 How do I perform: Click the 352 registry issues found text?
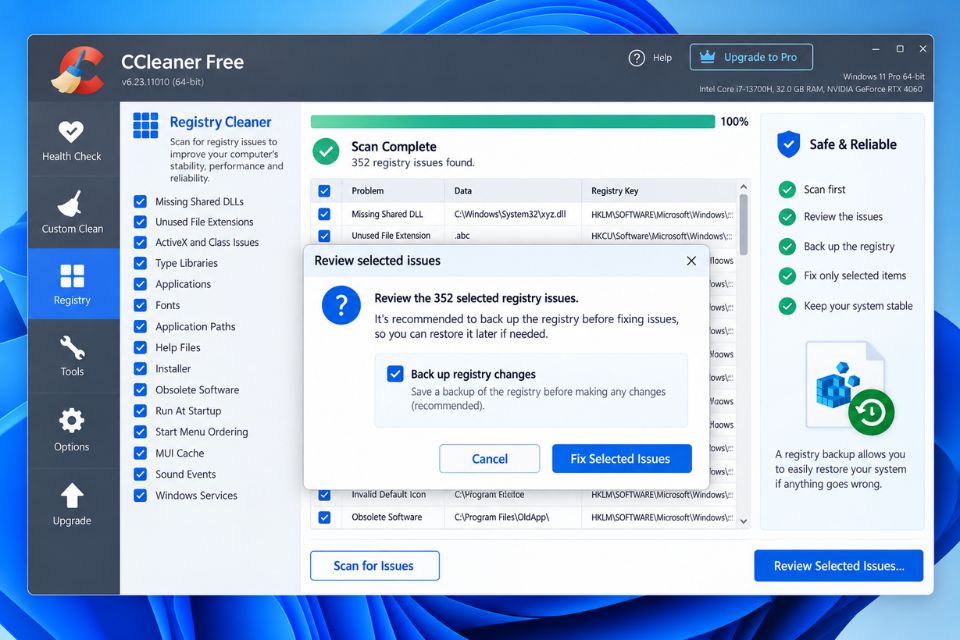(413, 163)
